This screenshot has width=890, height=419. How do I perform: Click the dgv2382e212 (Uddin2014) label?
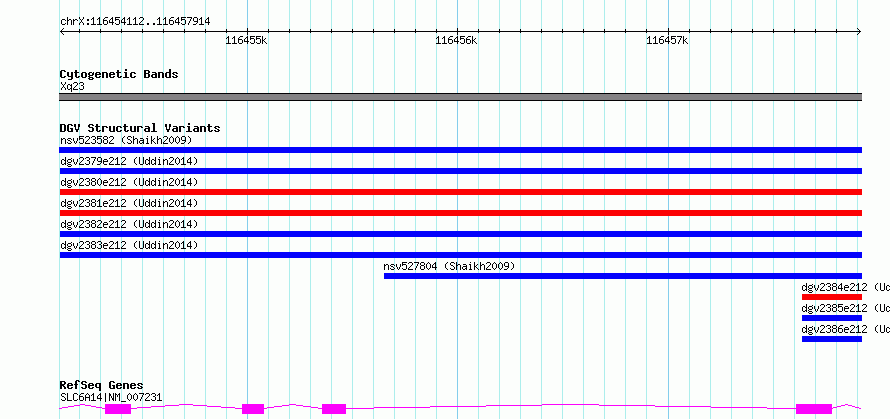(129, 224)
